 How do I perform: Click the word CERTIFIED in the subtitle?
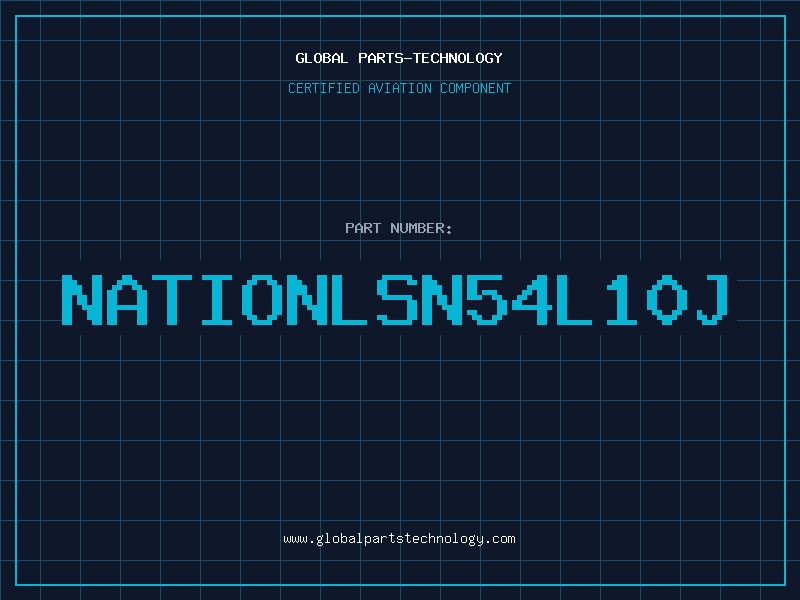tap(323, 88)
